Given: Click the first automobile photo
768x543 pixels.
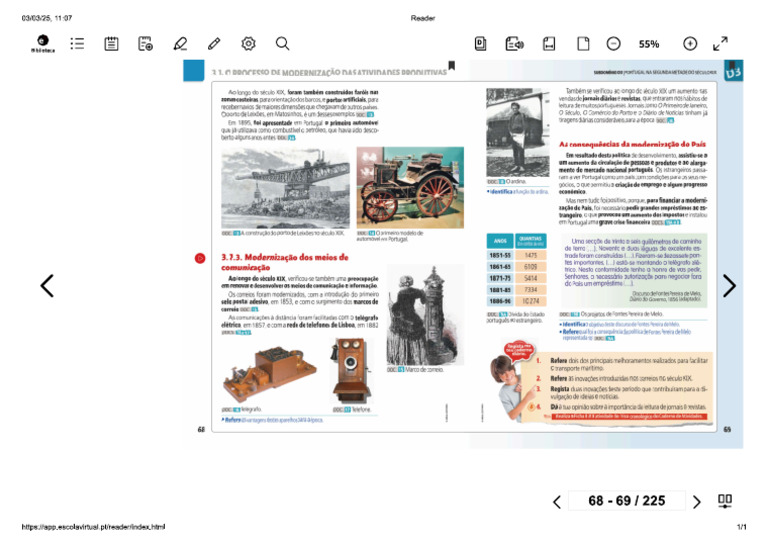Looking at the screenshot, I should [410, 188].
